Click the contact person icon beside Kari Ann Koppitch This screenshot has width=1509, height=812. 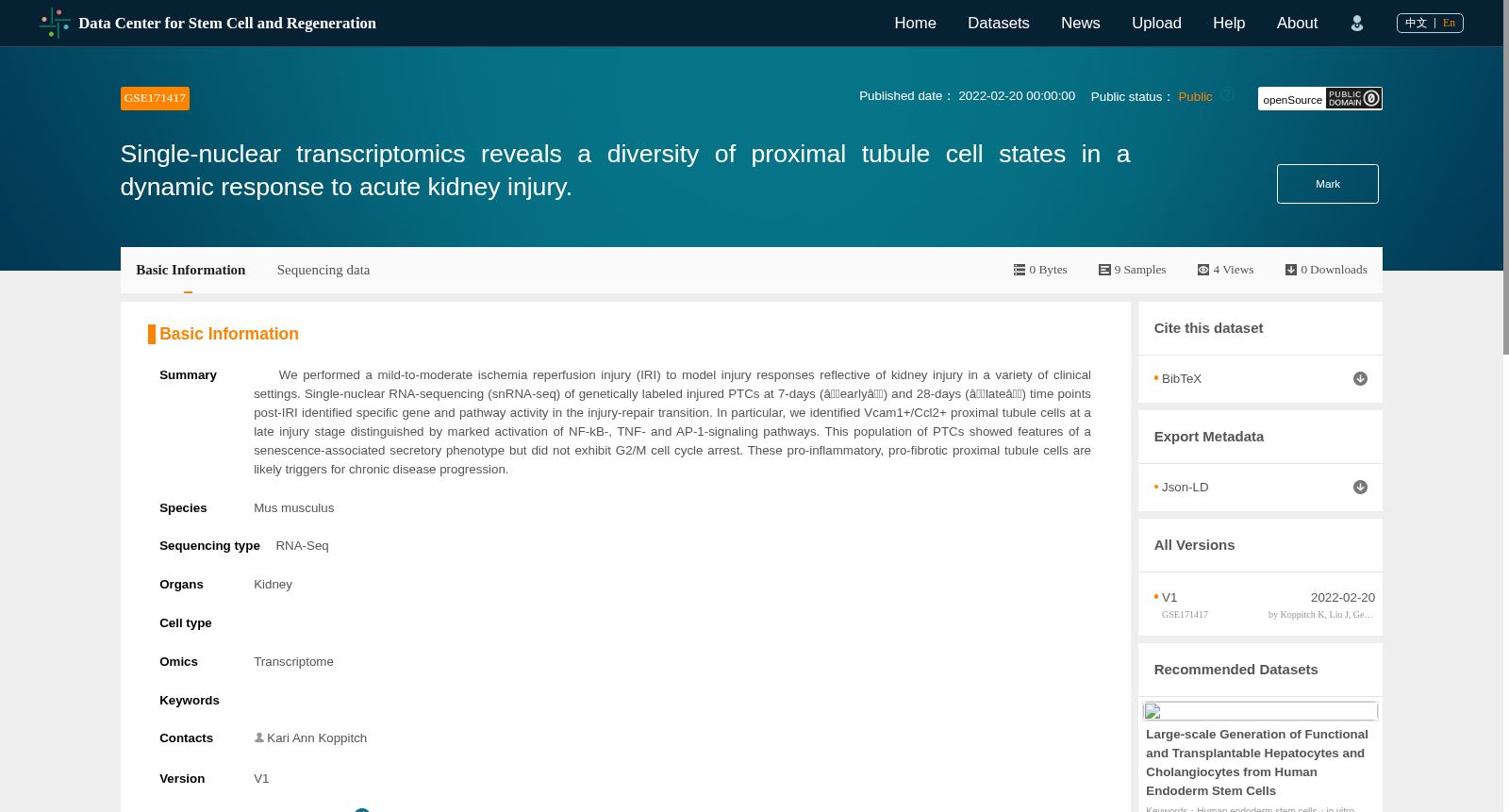259,737
